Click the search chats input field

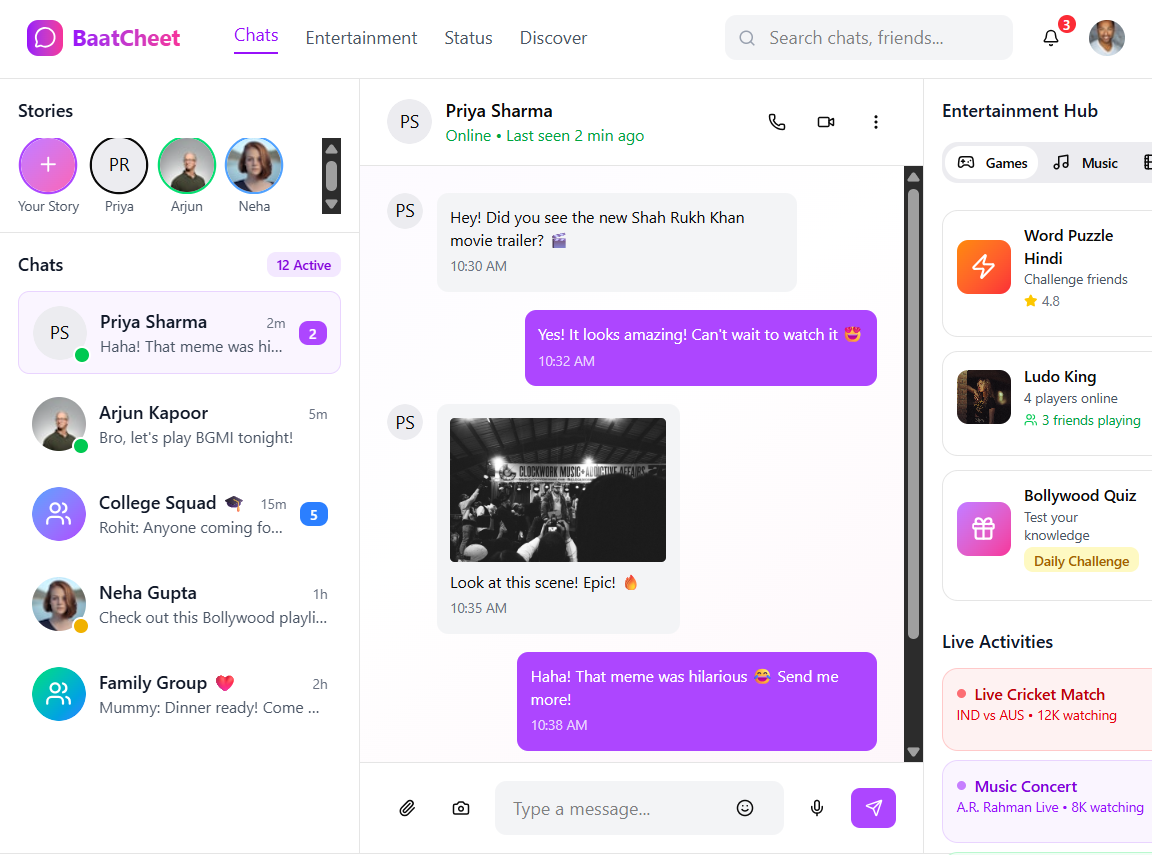pyautogui.click(x=868, y=38)
